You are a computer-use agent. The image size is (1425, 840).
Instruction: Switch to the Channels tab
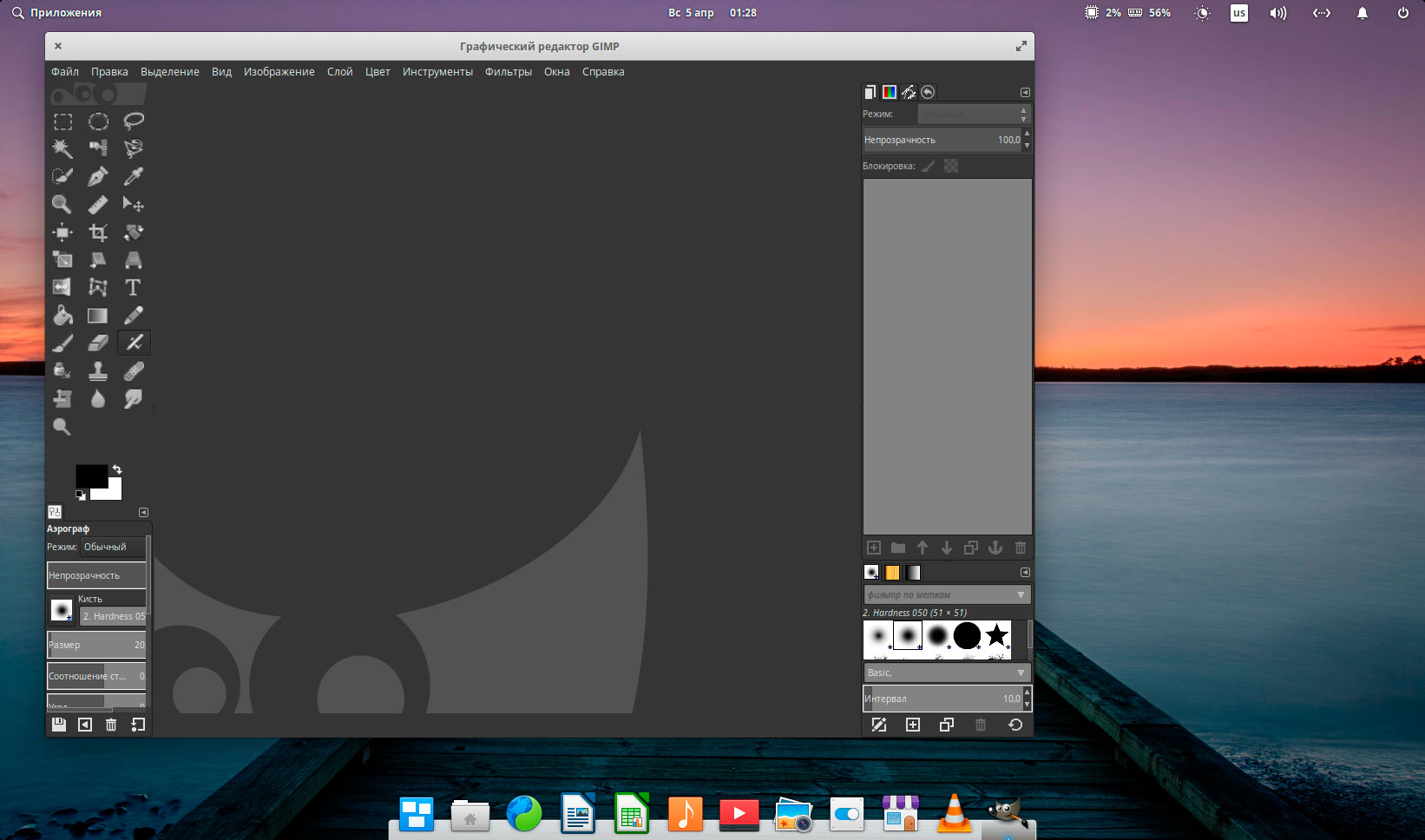tap(889, 92)
